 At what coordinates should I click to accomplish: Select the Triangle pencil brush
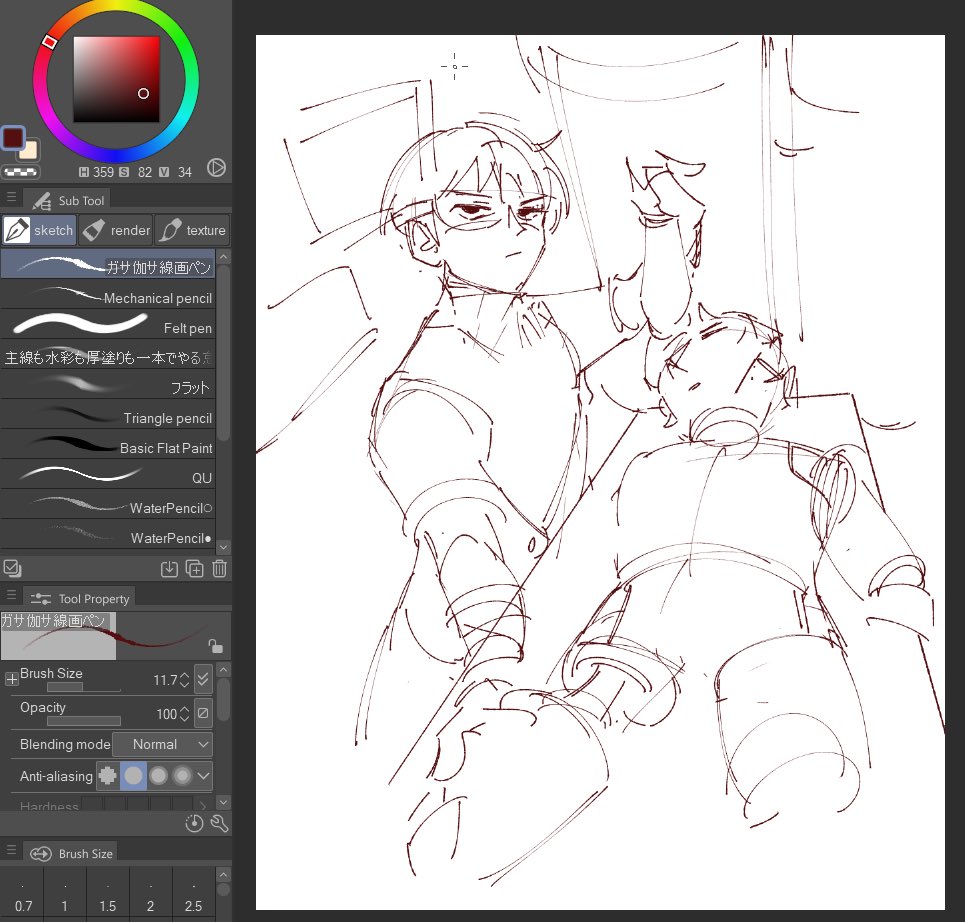(108, 415)
